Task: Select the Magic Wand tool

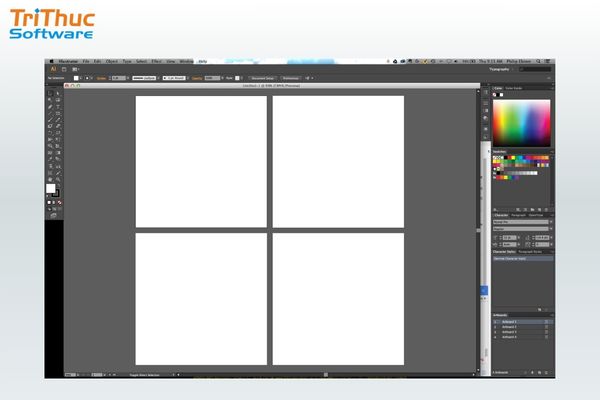Action: pos(50,100)
